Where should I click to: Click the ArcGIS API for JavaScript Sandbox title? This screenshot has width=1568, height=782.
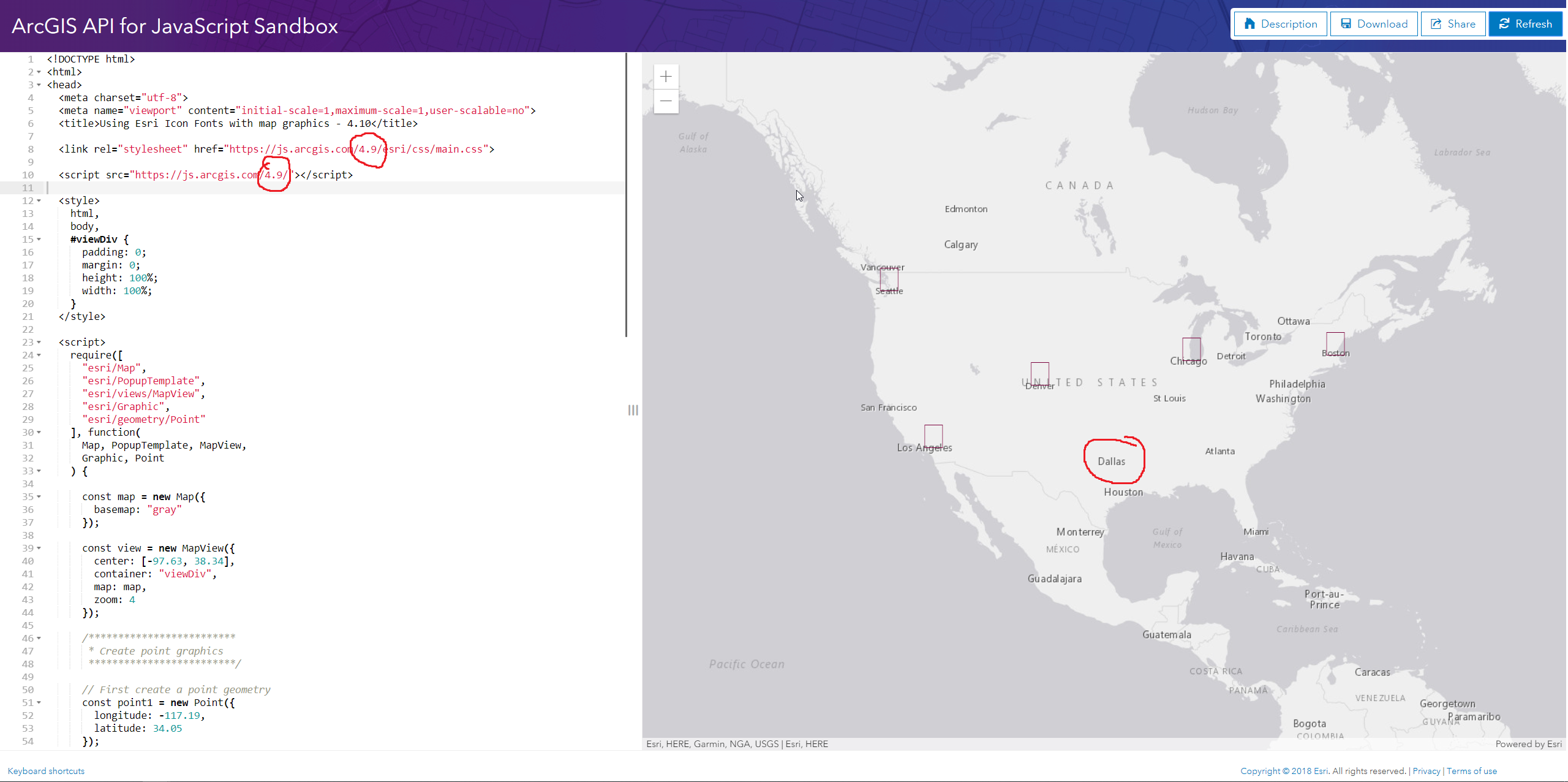tap(175, 26)
